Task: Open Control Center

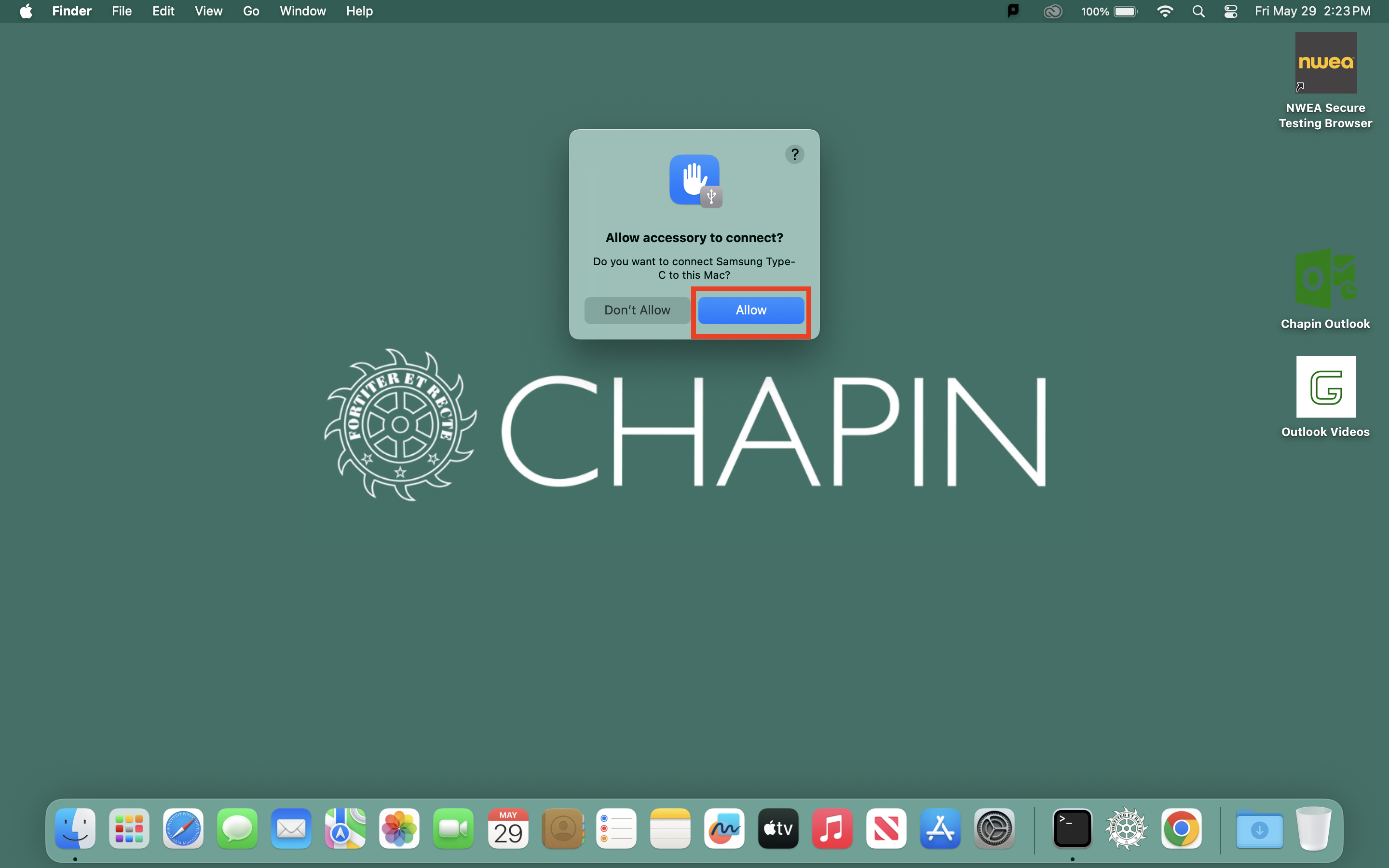Action: click(x=1231, y=12)
